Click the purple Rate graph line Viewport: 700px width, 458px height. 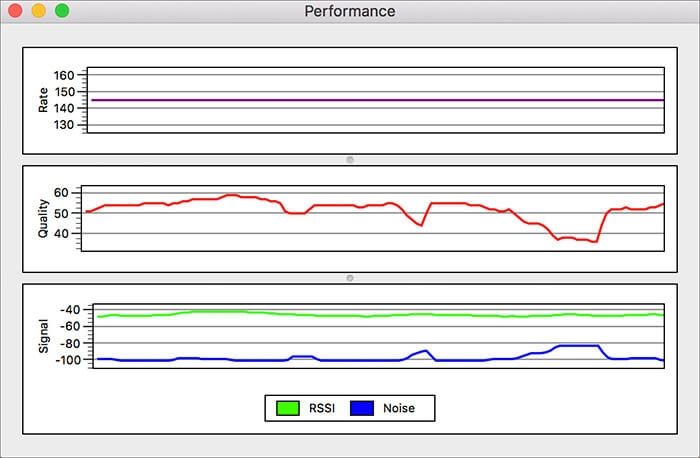(378, 100)
